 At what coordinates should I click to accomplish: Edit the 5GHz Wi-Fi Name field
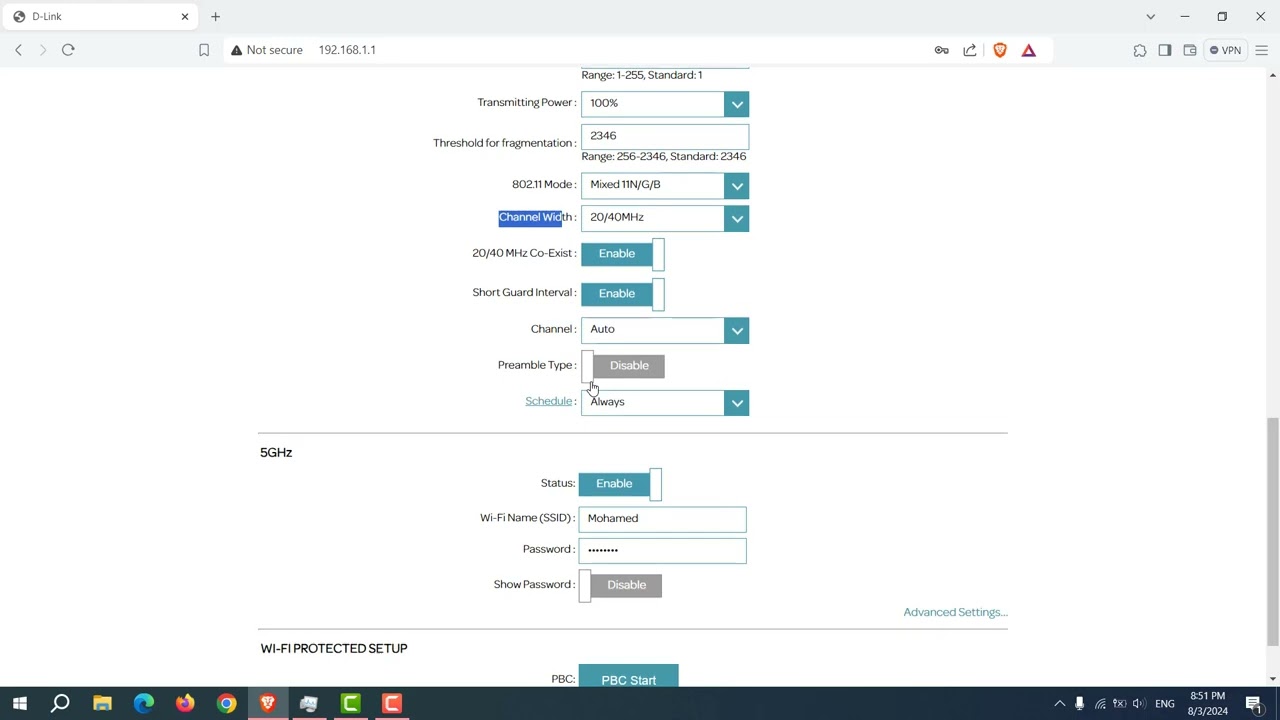662,519
